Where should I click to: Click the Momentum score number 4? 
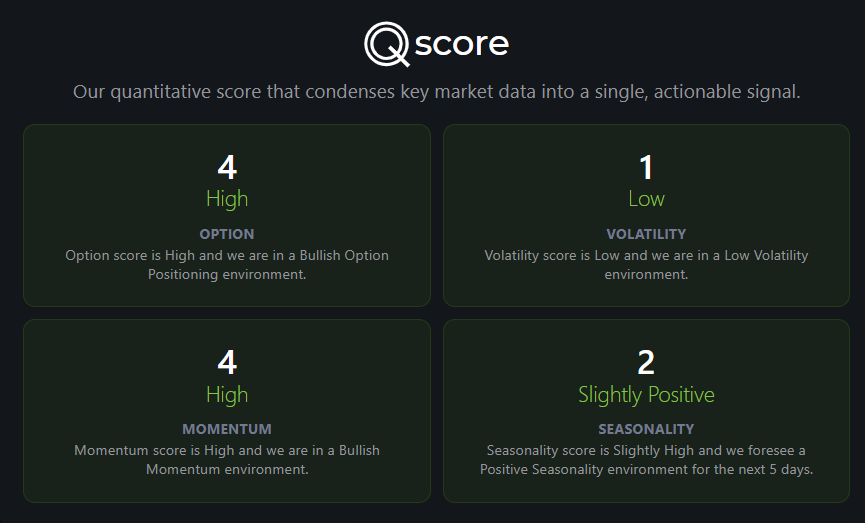point(227,362)
